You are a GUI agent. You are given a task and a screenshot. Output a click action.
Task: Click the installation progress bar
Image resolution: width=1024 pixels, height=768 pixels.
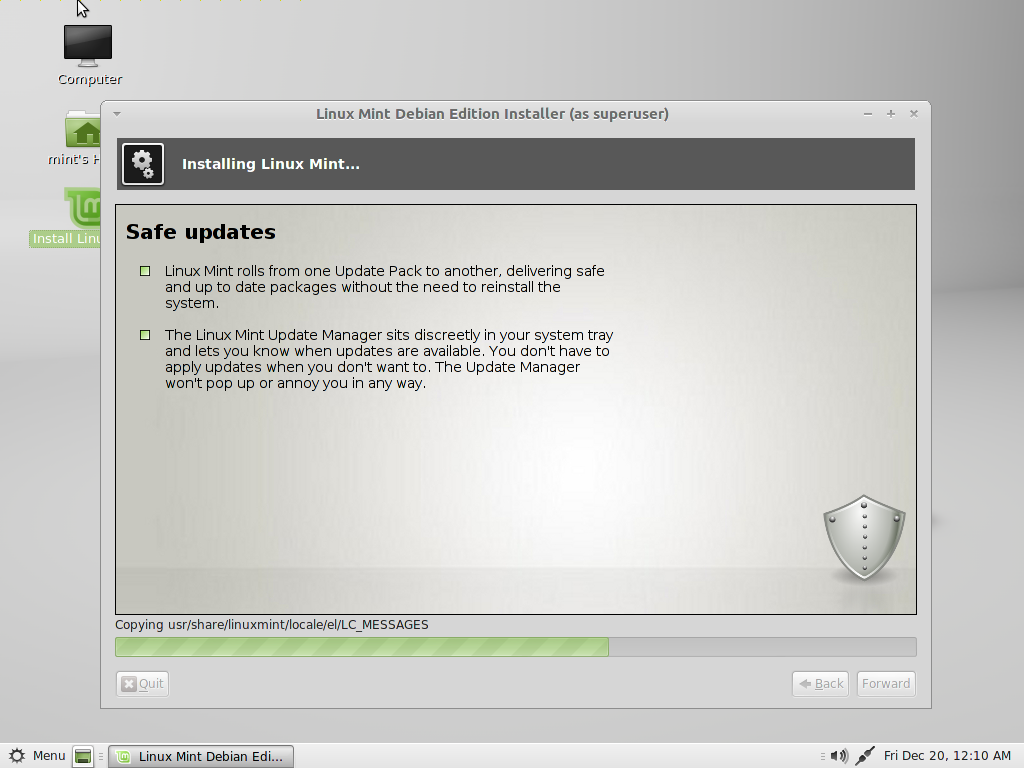[516, 647]
